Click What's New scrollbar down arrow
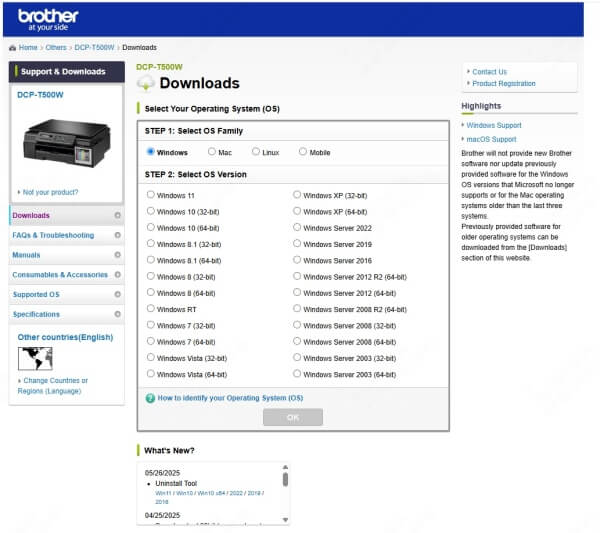Viewport: 600px width, 533px height. [x=285, y=520]
